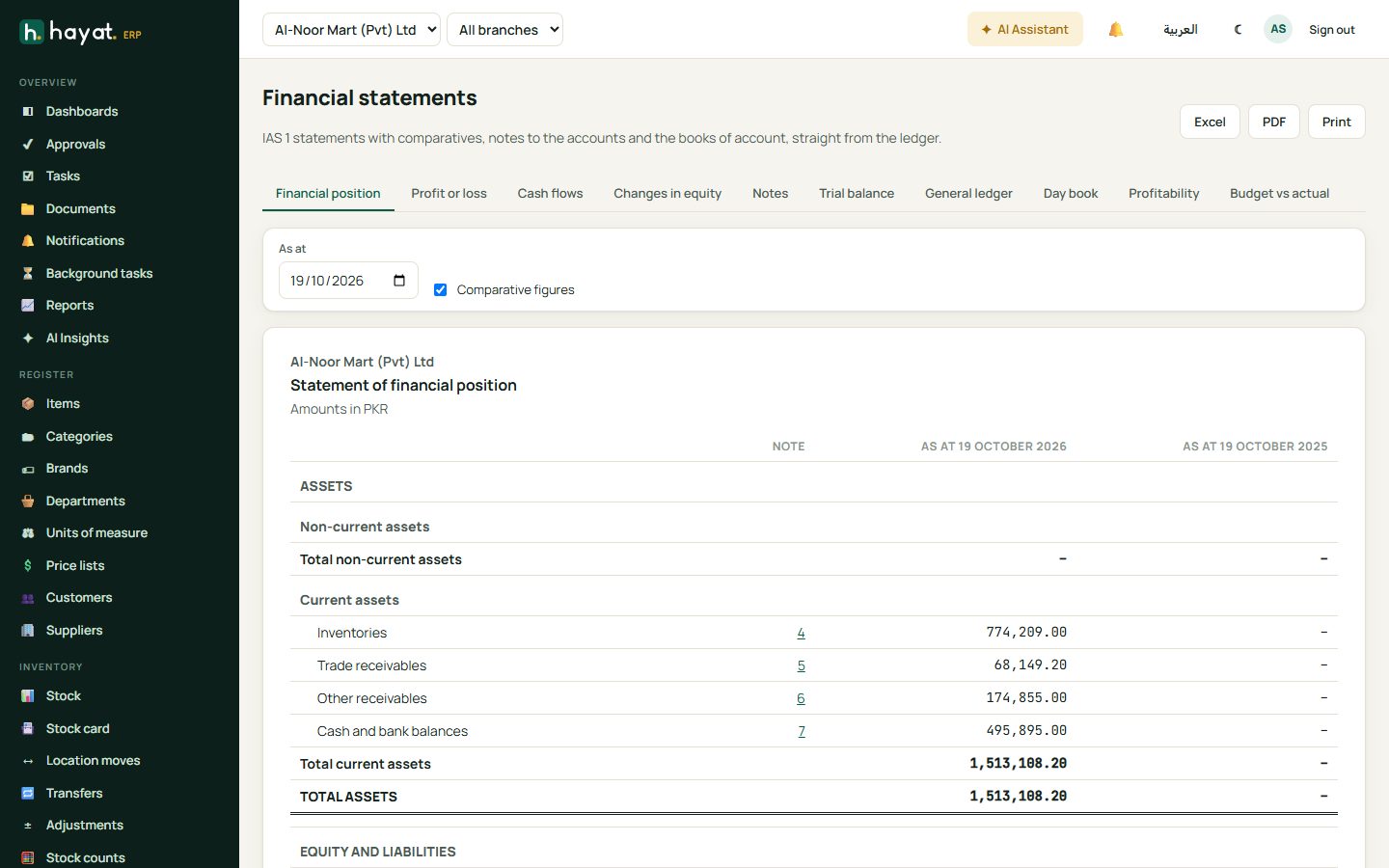The width and height of the screenshot is (1389, 868).
Task: Click the Suppliers building icon
Action: tap(28, 631)
